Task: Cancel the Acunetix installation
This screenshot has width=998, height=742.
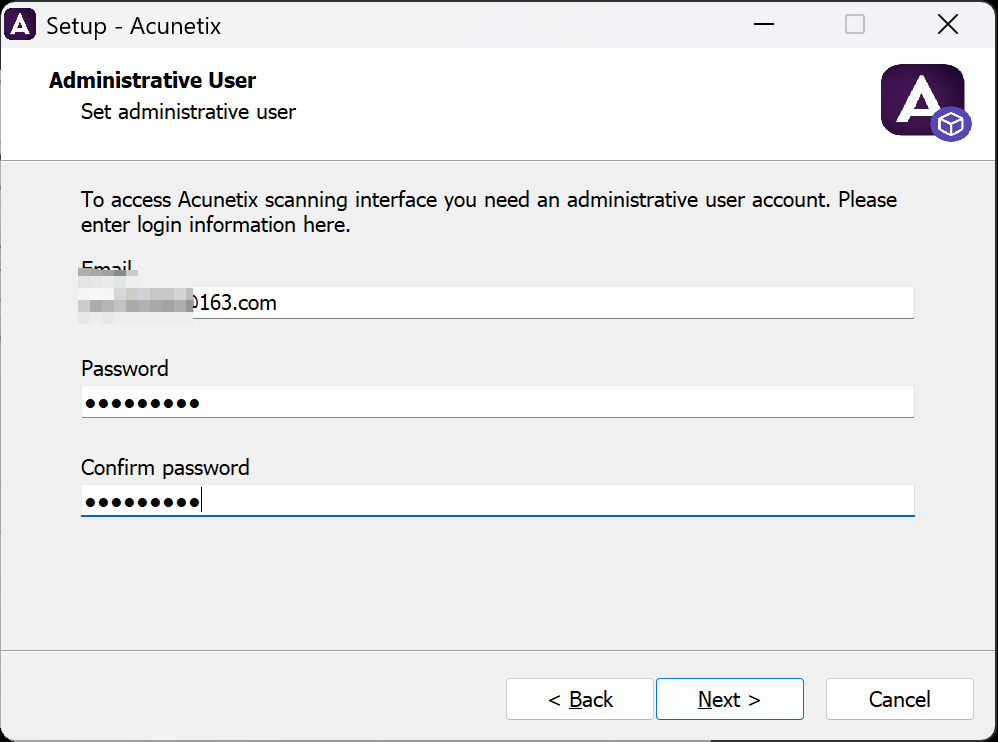Action: tap(899, 698)
